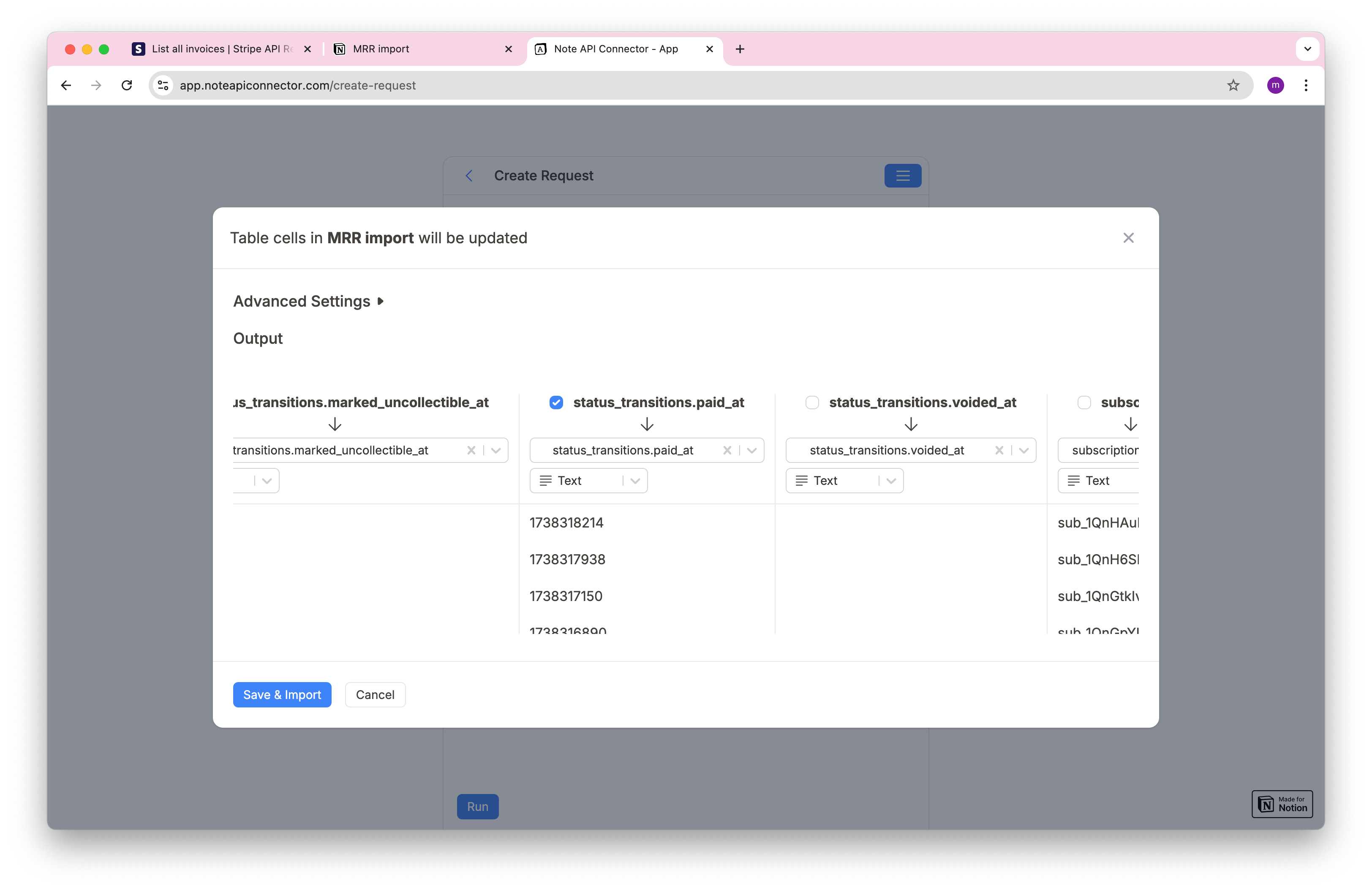Check the status_transitions.voided_at checkbox
The width and height of the screenshot is (1372, 892).
point(812,402)
